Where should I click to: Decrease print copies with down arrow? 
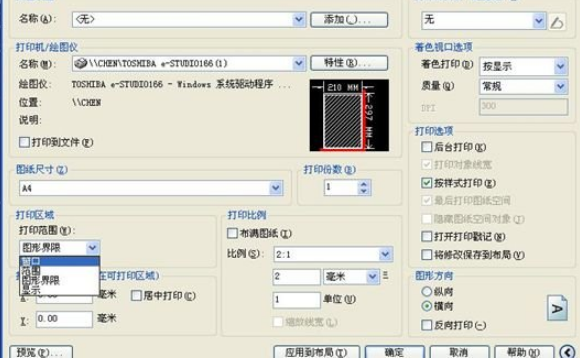click(364, 191)
